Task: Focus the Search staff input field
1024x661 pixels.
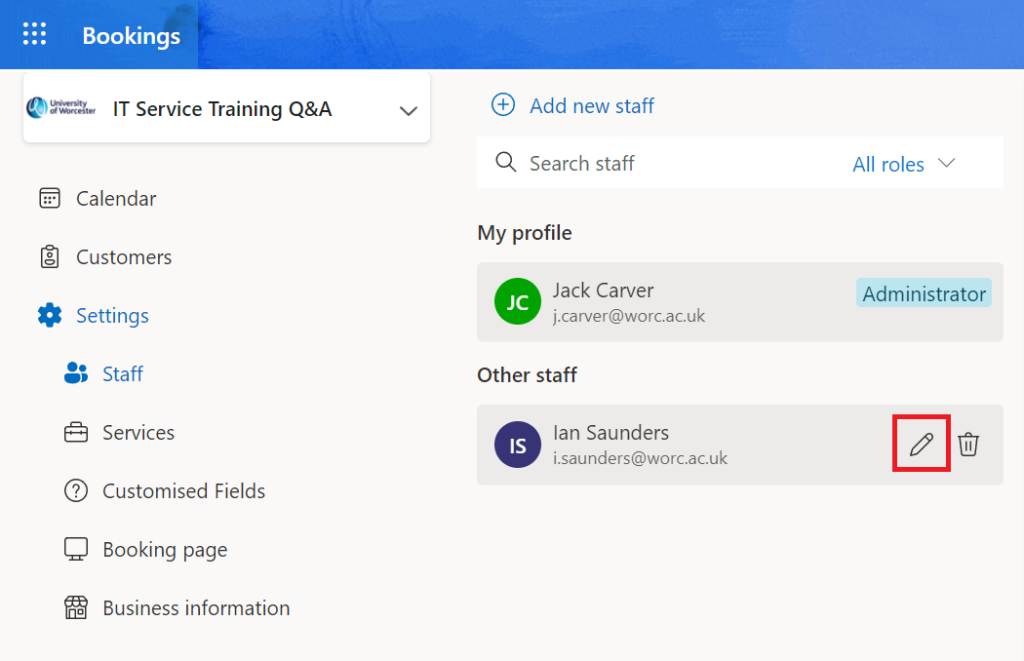Action: (660, 163)
